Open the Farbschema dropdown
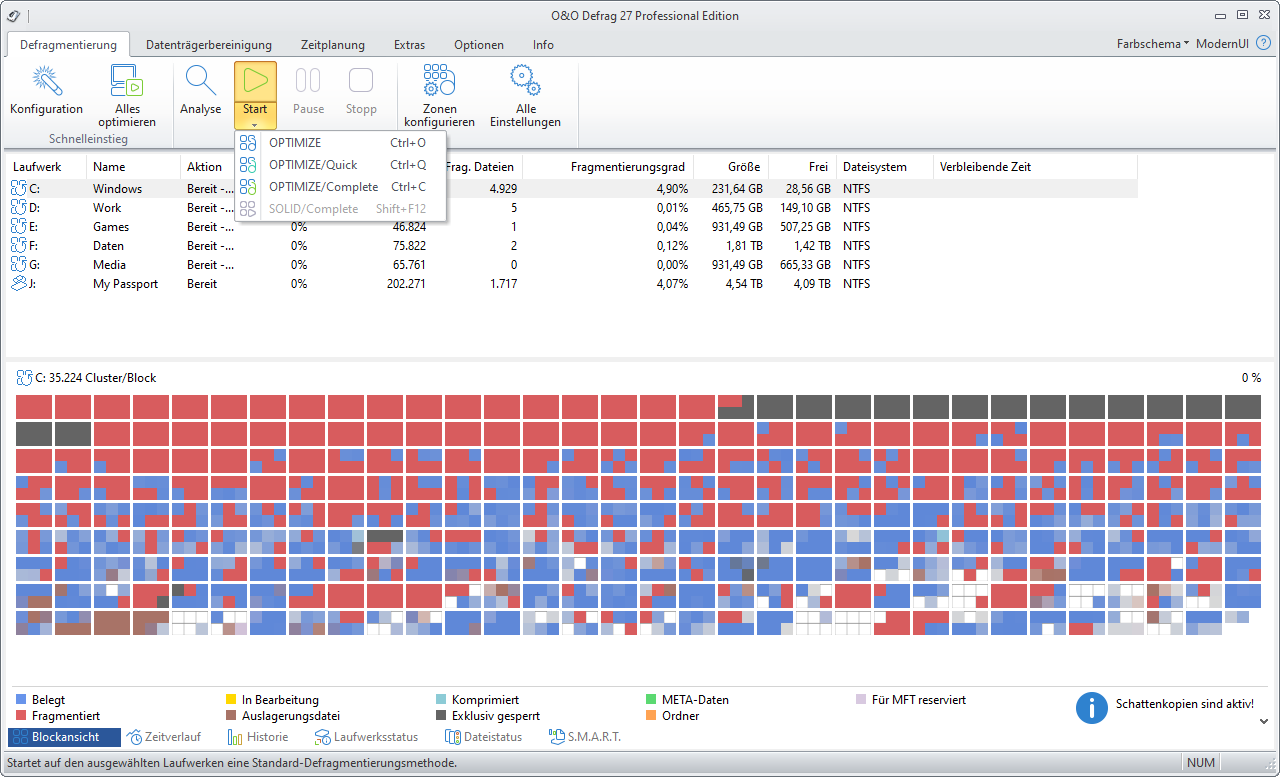This screenshot has height=777, width=1280. 1152,44
